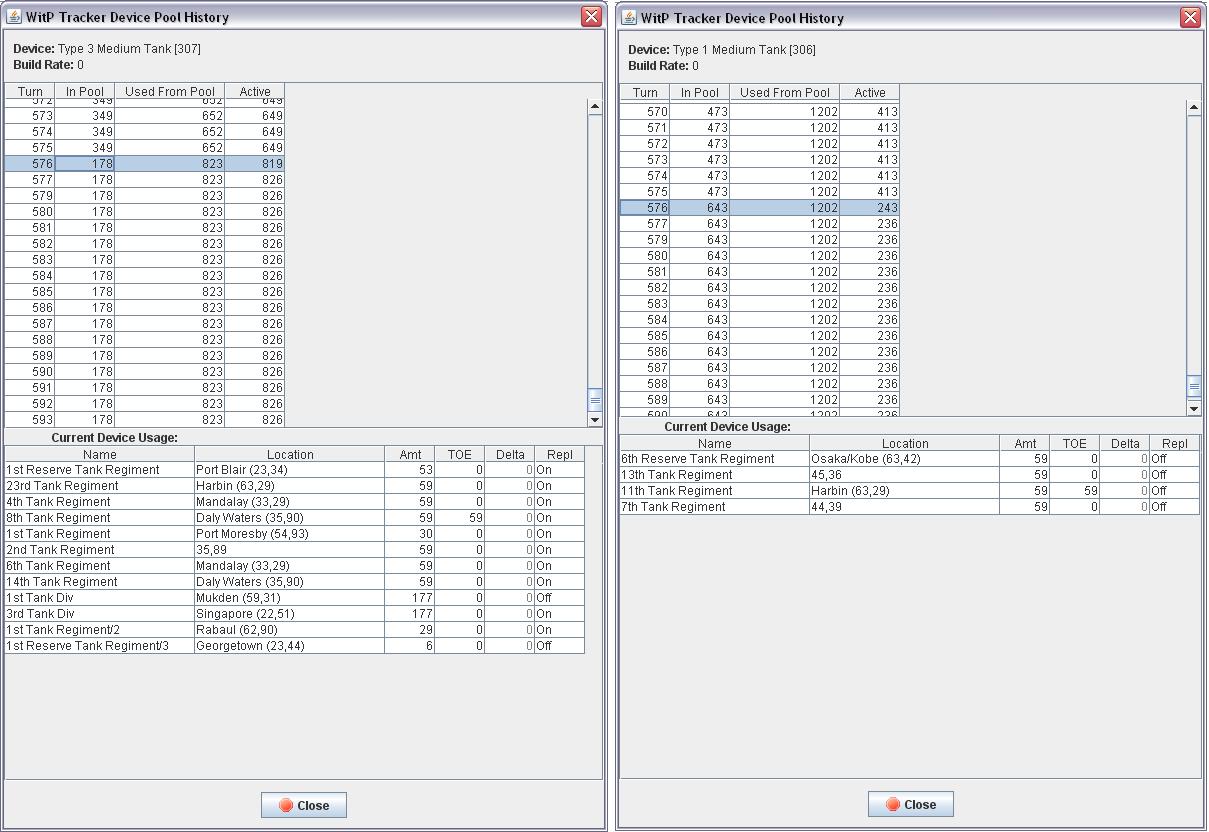Viewport: 1209px width, 832px height.
Task: Click Amt header in Type 1 usage table
Action: tap(1025, 443)
